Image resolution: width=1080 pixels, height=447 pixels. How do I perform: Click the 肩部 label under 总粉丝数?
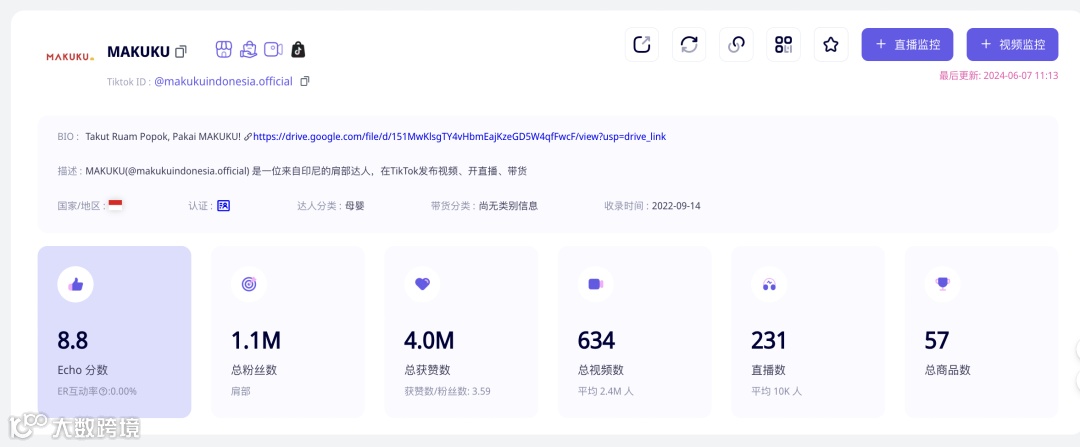(x=240, y=391)
